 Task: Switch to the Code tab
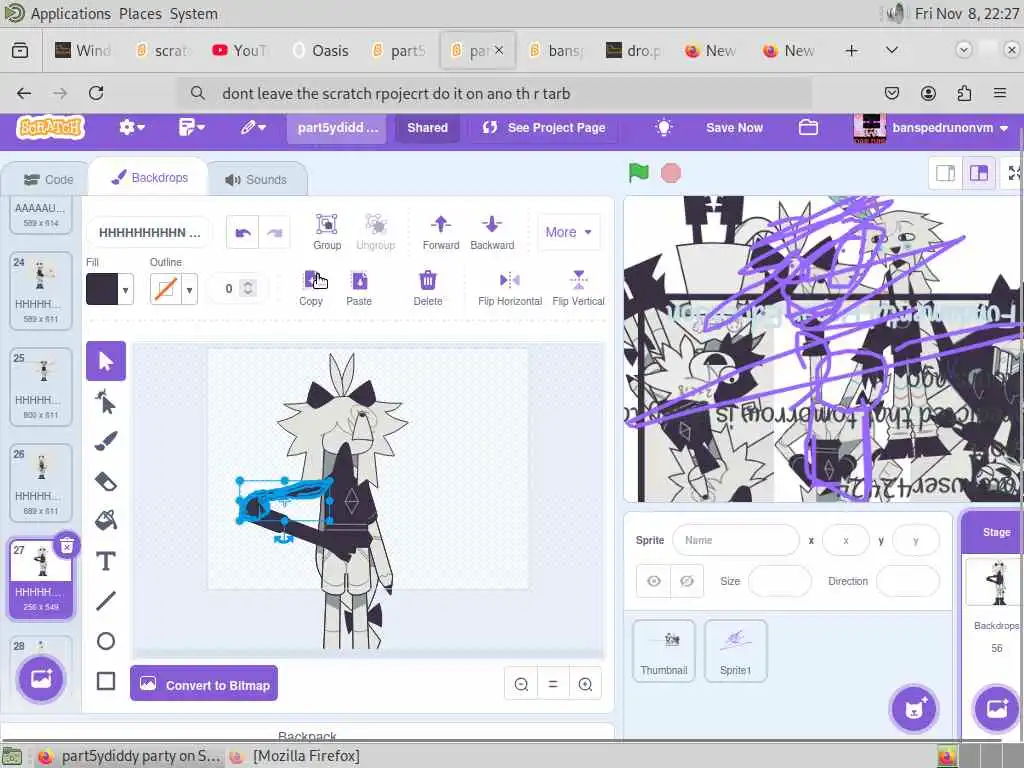point(48,180)
